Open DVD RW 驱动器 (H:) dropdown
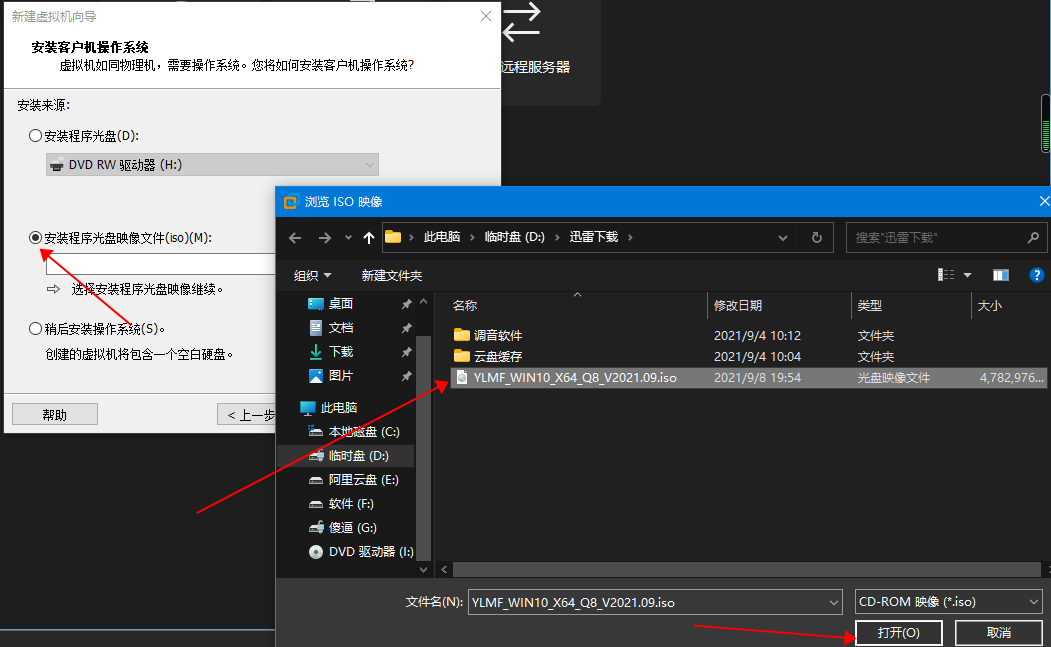Viewport: 1051px width, 647px height. (x=212, y=164)
